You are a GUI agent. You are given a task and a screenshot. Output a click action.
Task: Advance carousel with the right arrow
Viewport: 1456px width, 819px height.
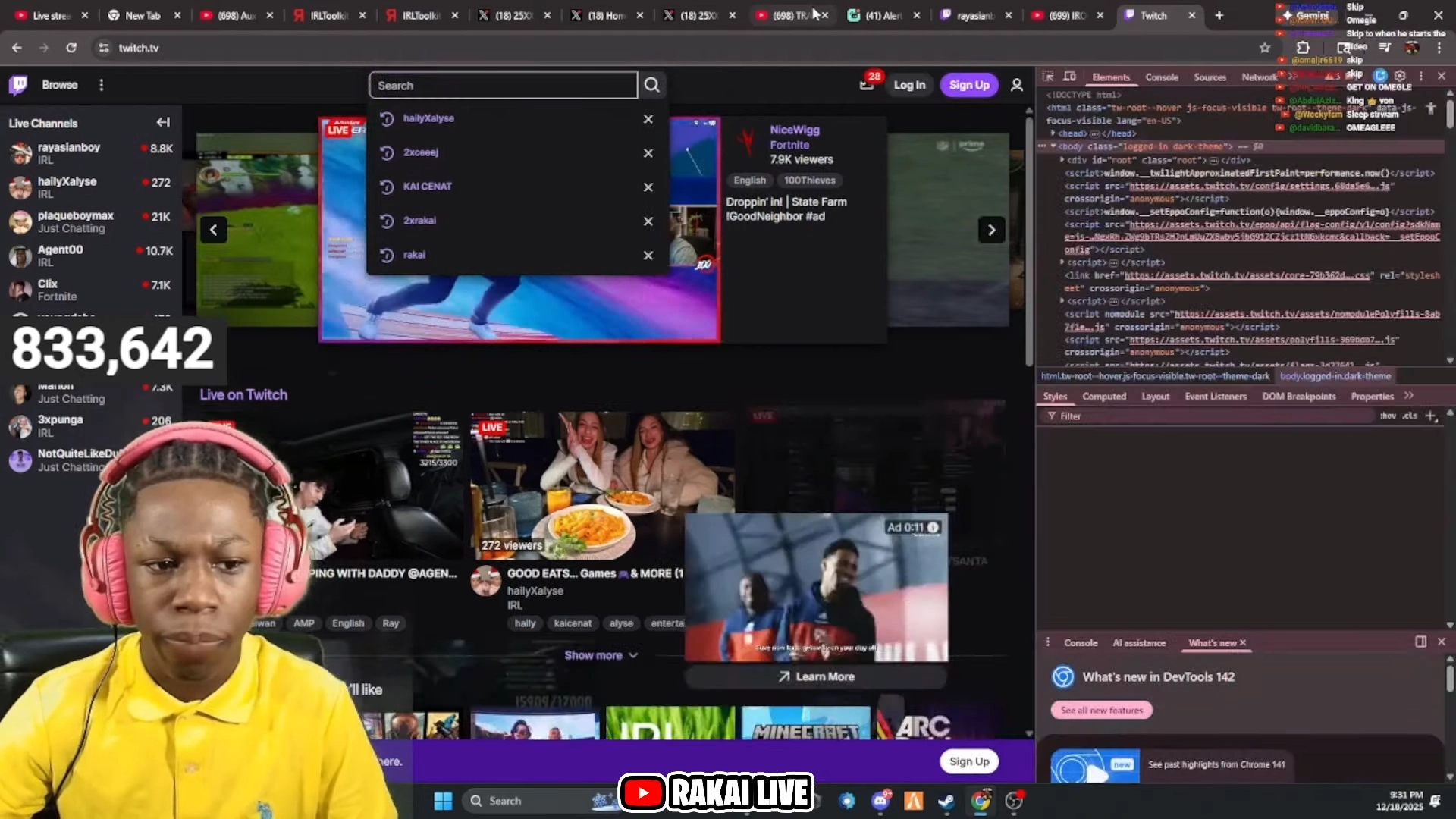(991, 230)
